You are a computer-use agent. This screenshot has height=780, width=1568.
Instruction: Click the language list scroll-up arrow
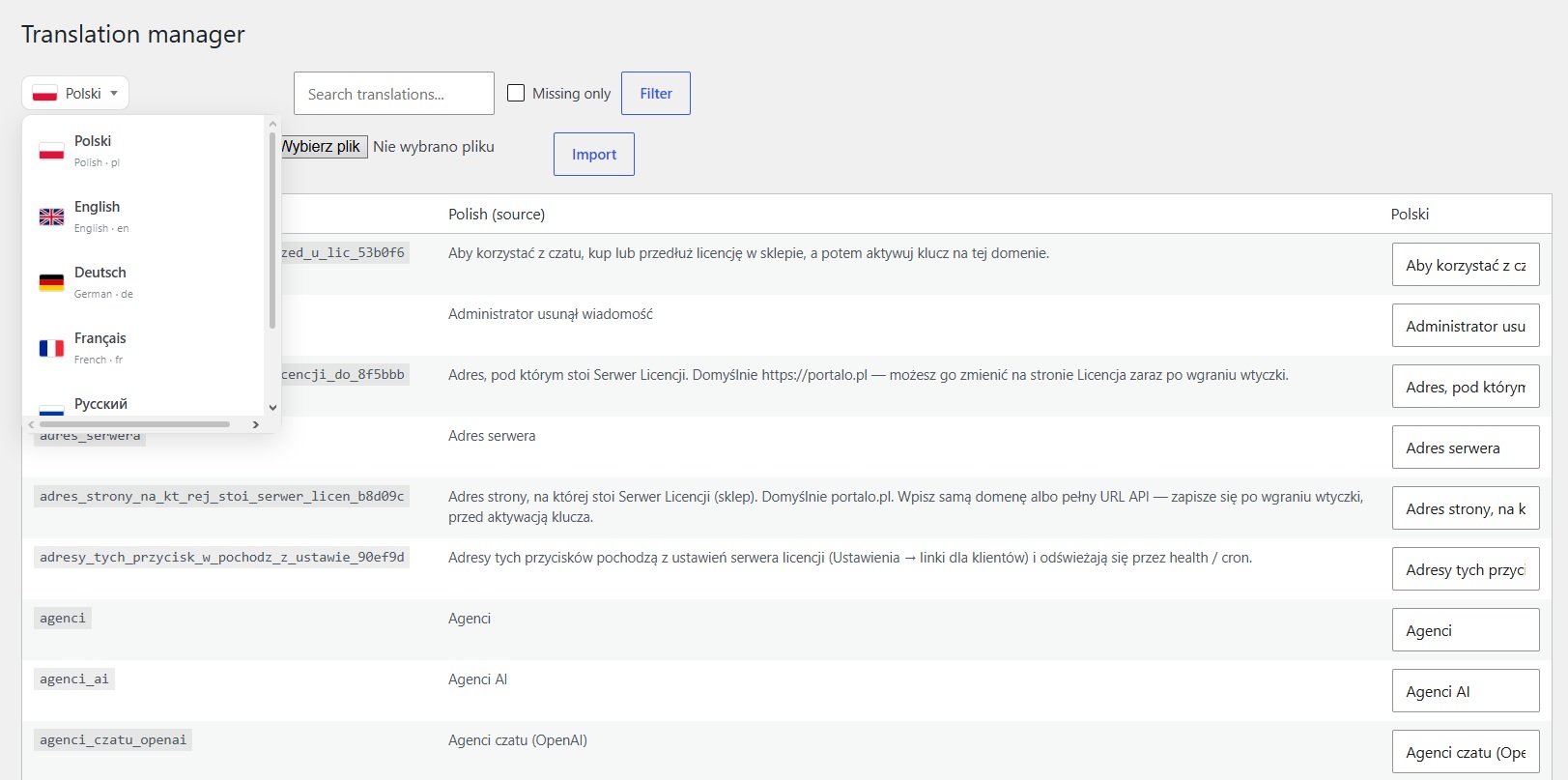click(272, 124)
